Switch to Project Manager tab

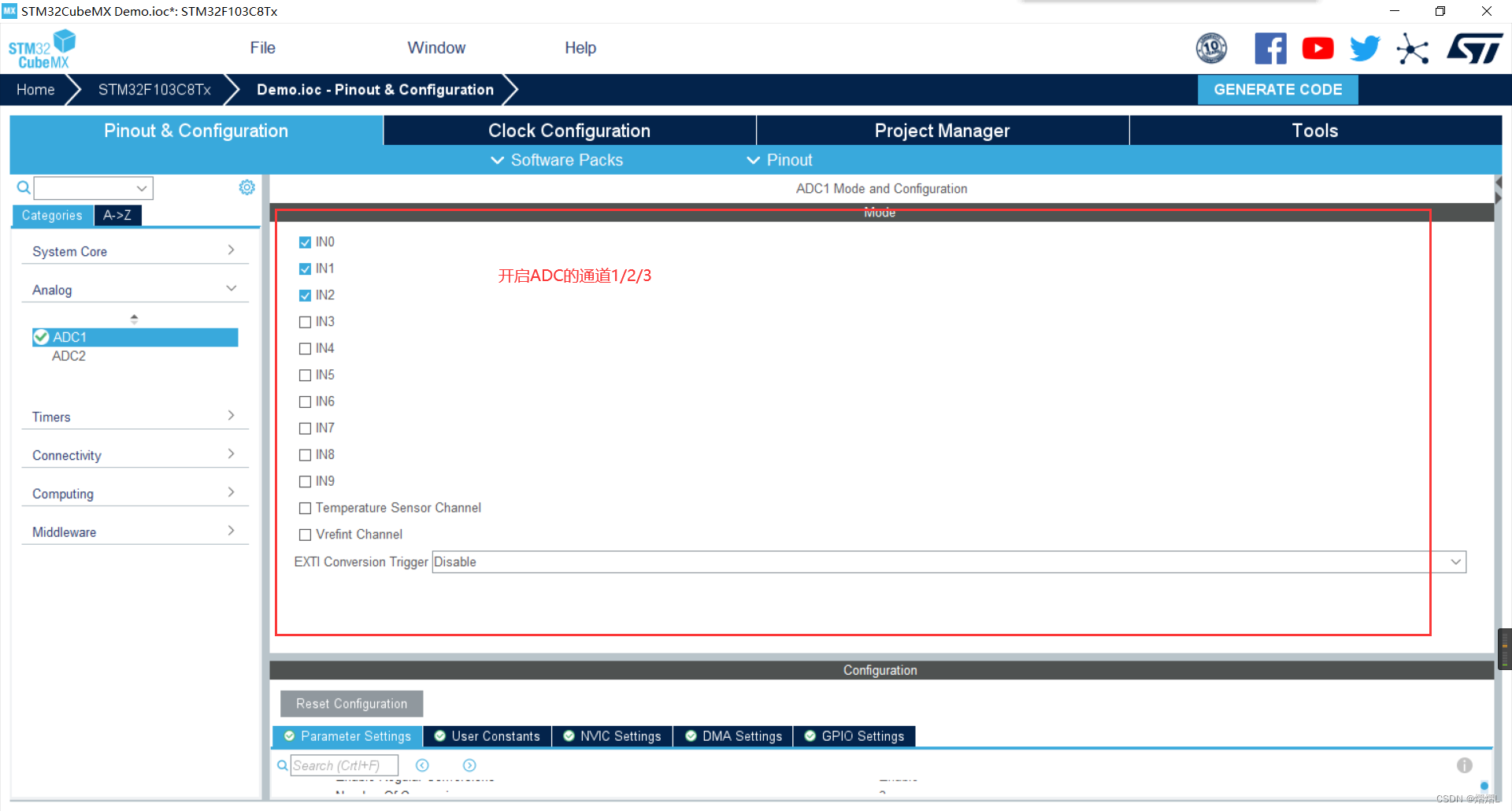click(x=942, y=131)
